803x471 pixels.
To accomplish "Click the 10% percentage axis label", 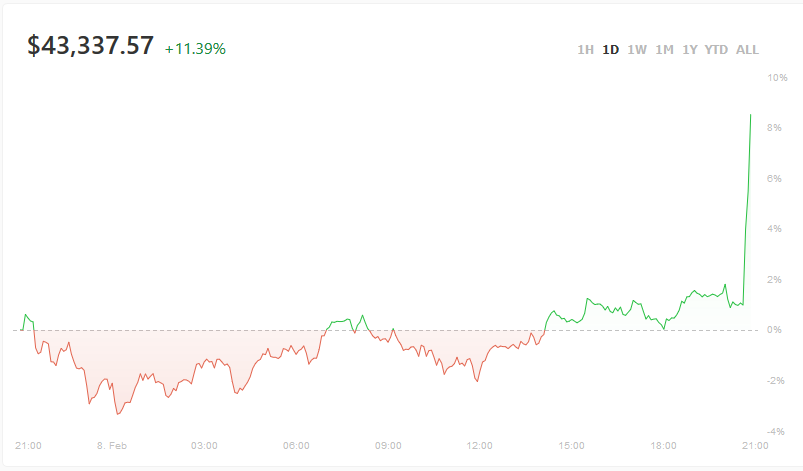I will [775, 77].
